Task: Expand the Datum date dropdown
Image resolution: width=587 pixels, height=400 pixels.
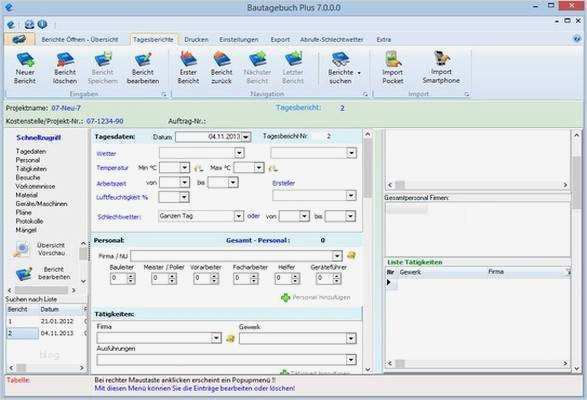Action: pyautogui.click(x=246, y=137)
